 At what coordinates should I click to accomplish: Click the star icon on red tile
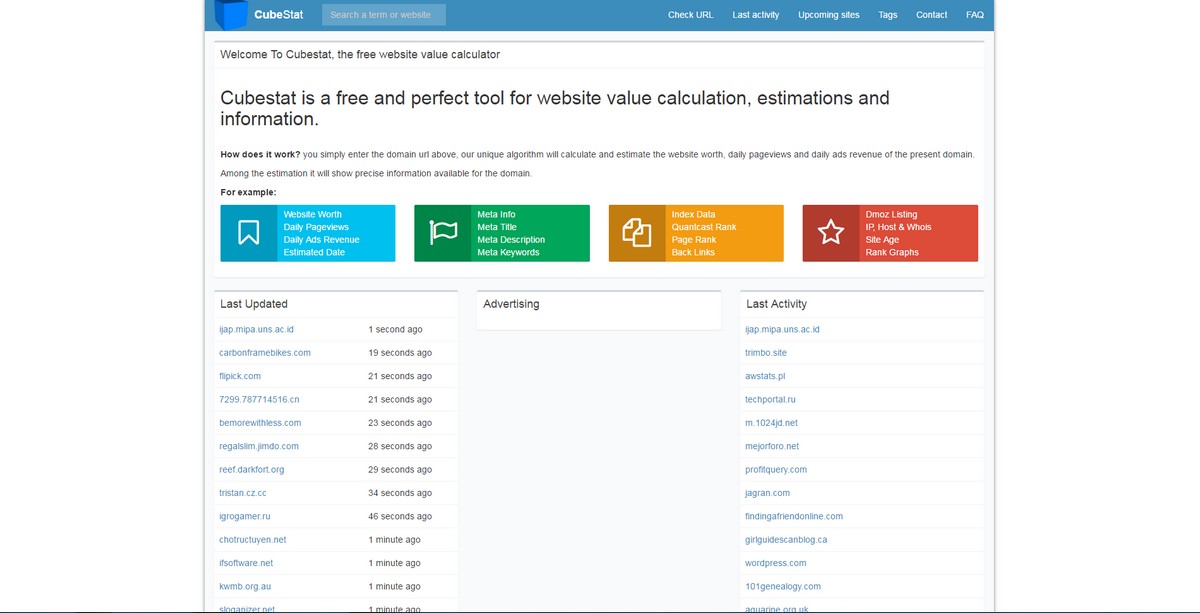coord(831,233)
